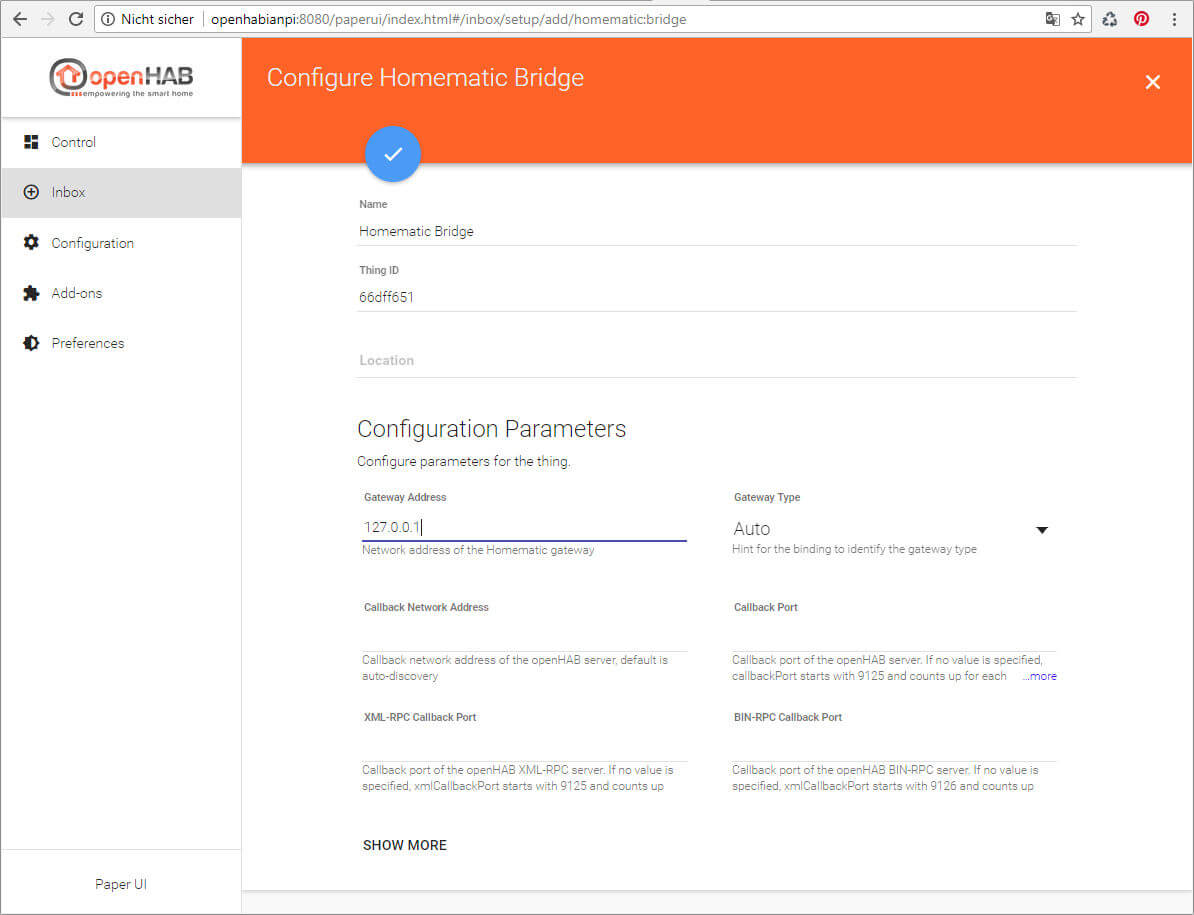
Task: Click text Network address of the Homematic gateway
Action: pos(478,550)
